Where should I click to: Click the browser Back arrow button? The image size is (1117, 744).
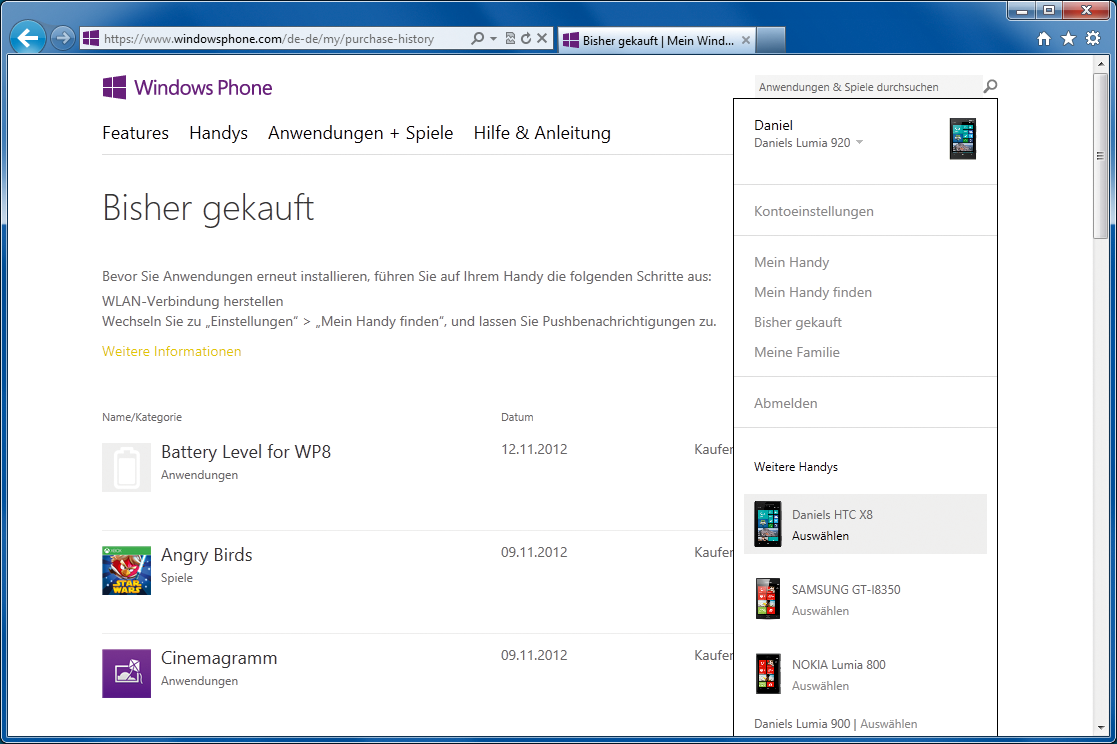point(28,38)
